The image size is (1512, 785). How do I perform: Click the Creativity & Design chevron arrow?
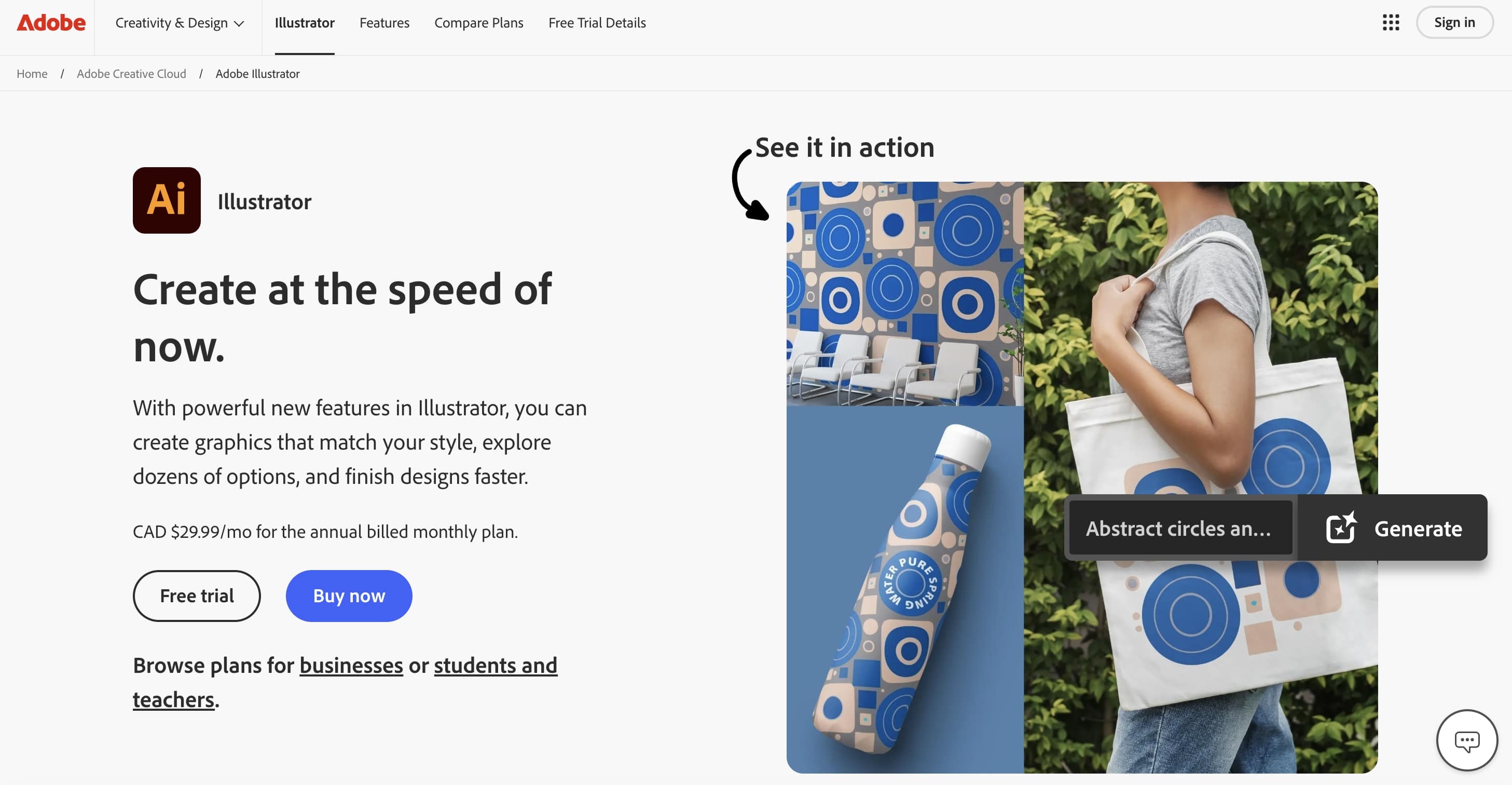239,23
